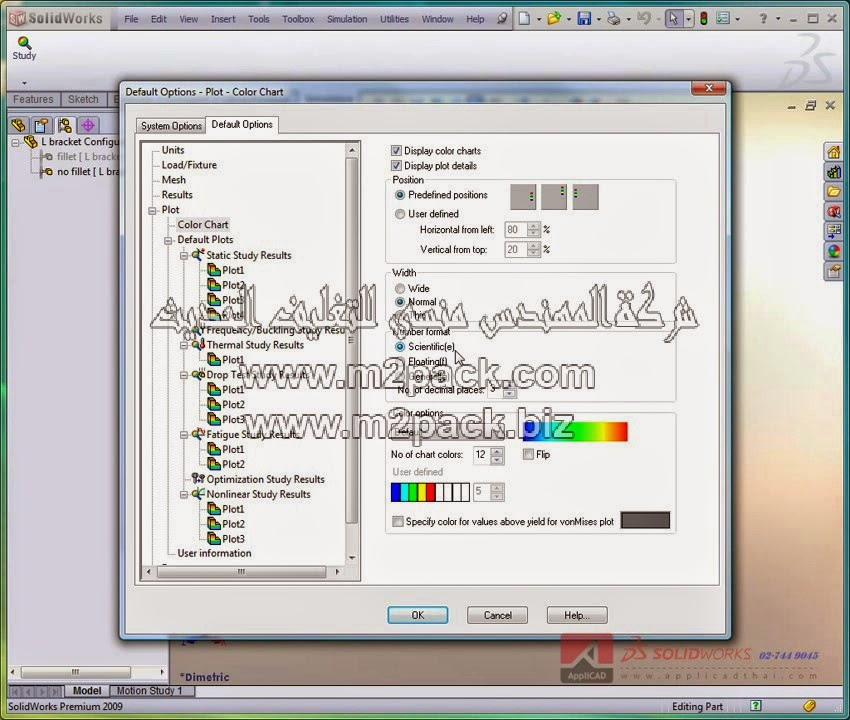Image resolution: width=850 pixels, height=720 pixels.
Task: Enable color for values above yield checkbox
Action: 398,522
